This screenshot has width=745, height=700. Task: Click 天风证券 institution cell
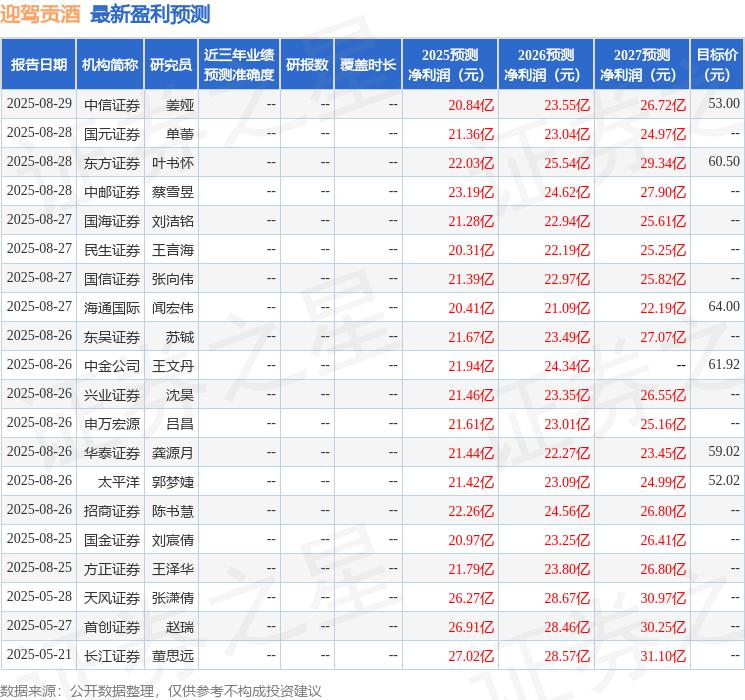[112, 598]
